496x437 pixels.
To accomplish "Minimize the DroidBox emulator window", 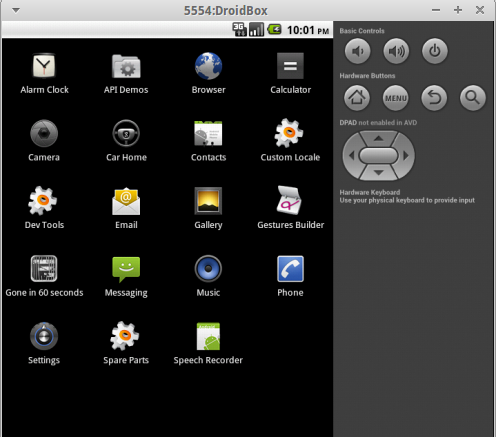I will (436, 10).
